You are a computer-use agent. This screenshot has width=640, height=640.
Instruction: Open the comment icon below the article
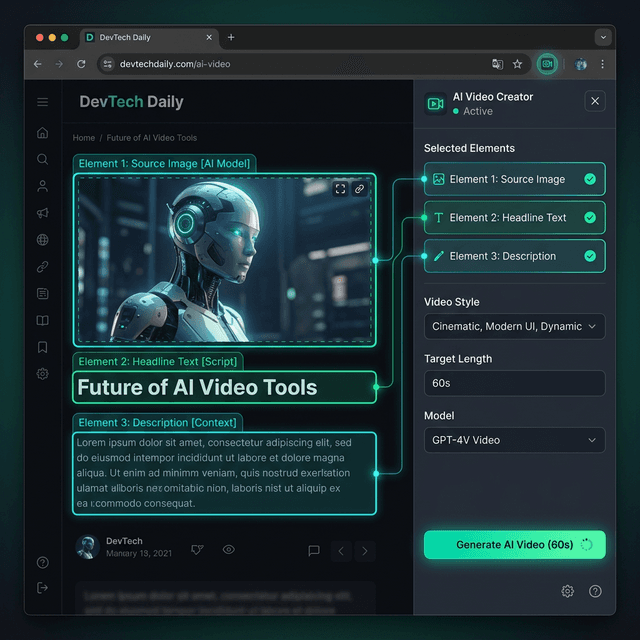(314, 550)
